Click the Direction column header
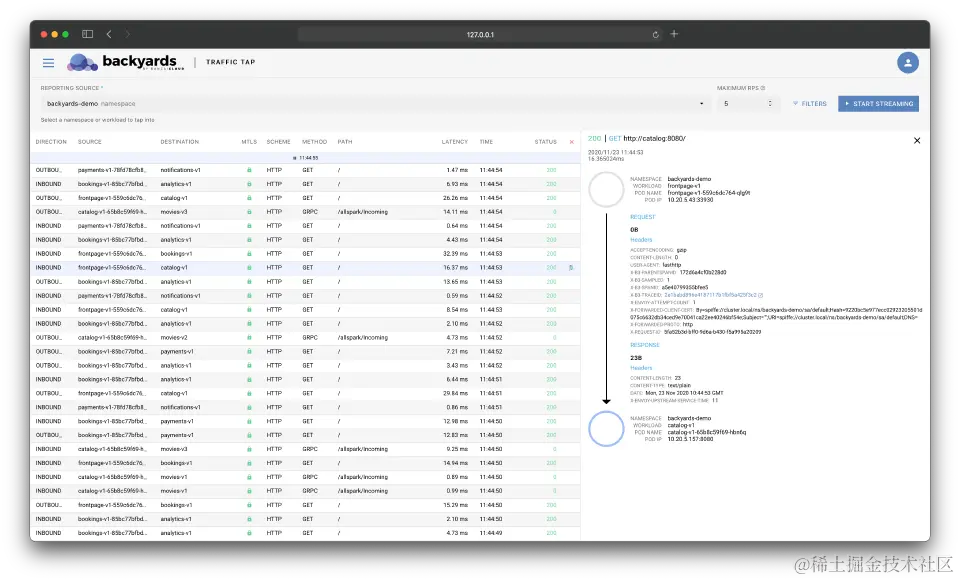Image resolution: width=960 pixels, height=581 pixels. pyautogui.click(x=51, y=142)
